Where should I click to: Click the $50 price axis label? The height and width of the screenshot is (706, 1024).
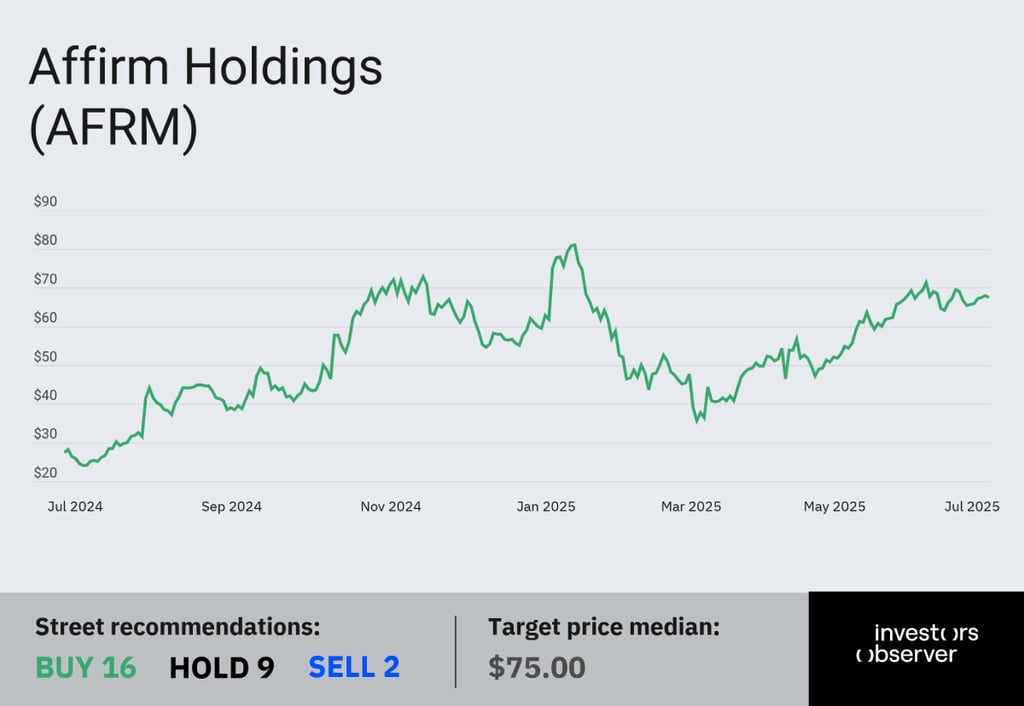[x=46, y=357]
